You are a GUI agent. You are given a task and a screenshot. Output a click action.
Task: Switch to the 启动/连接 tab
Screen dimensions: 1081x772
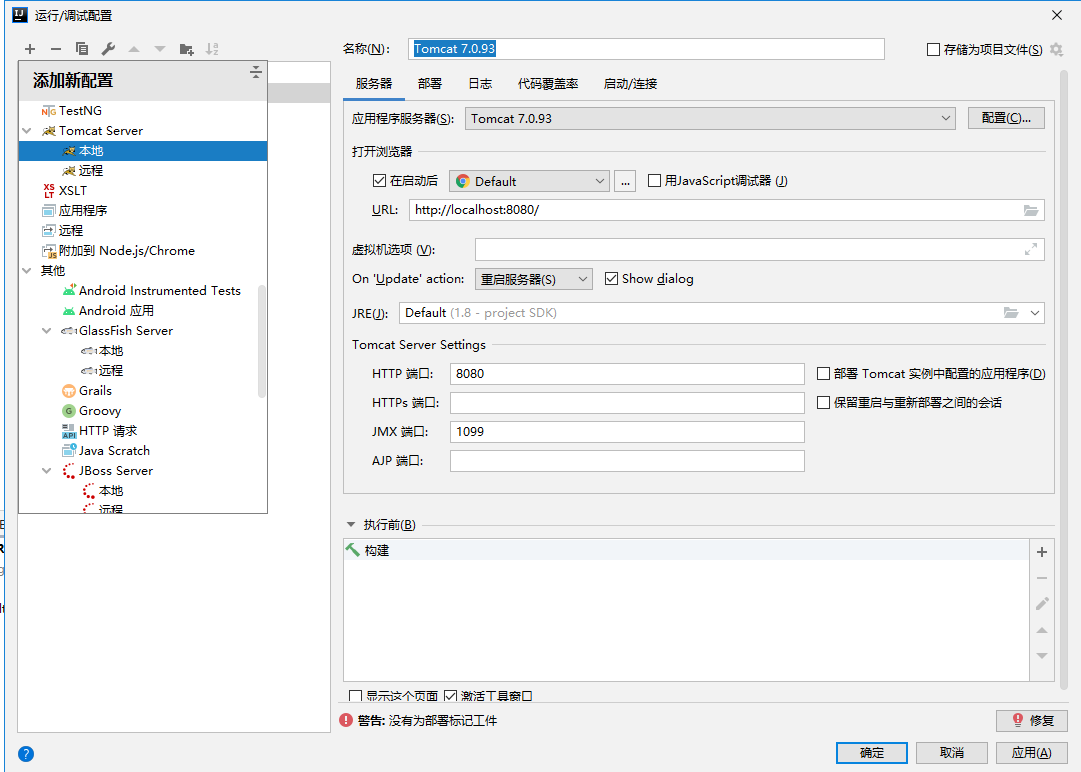click(x=630, y=84)
